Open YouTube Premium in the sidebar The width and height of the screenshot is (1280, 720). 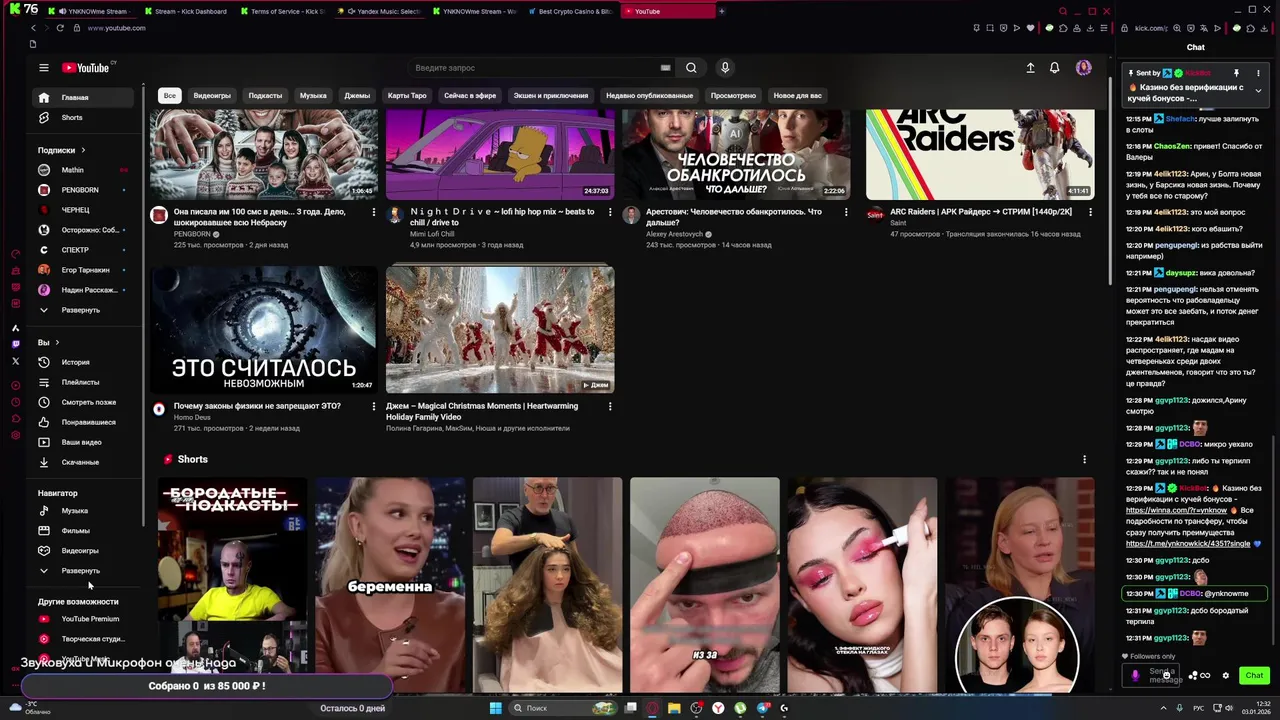[82, 619]
